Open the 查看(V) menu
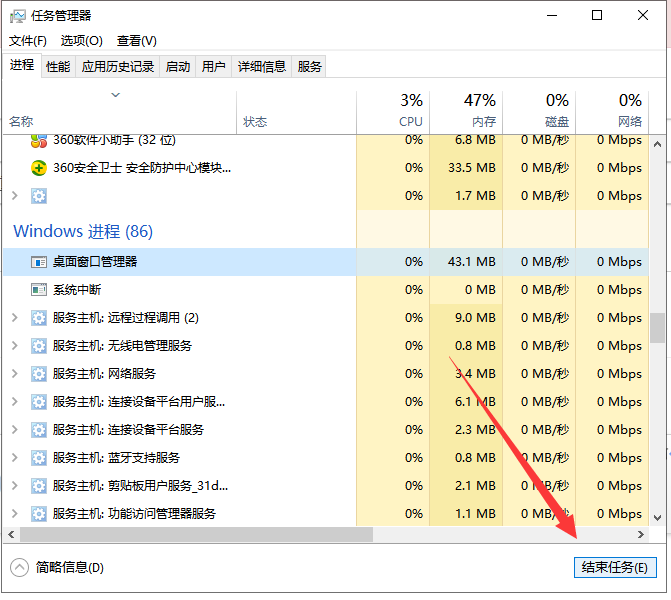The image size is (671, 600). [137, 41]
